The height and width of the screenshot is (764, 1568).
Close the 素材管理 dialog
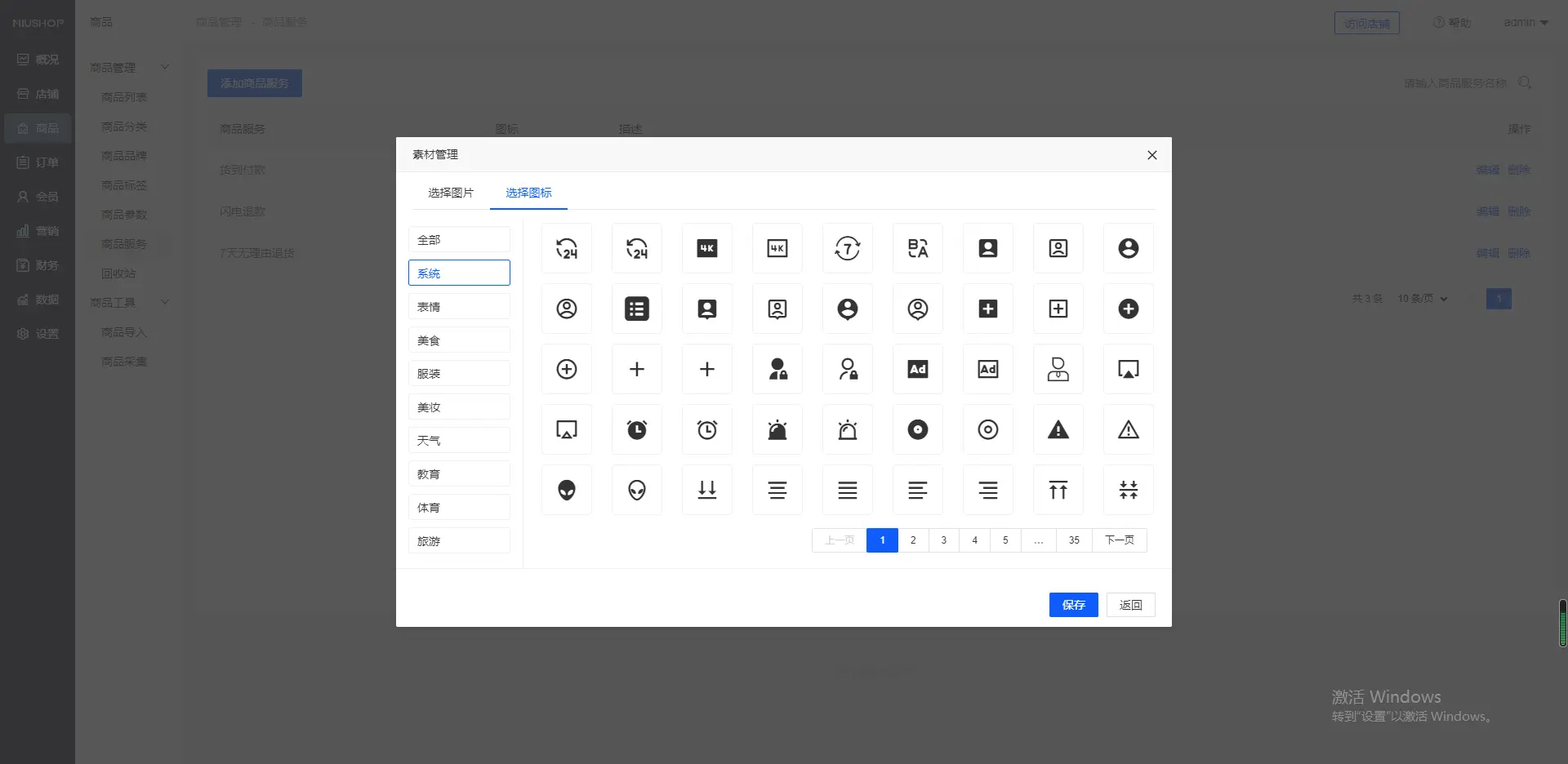[1151, 155]
